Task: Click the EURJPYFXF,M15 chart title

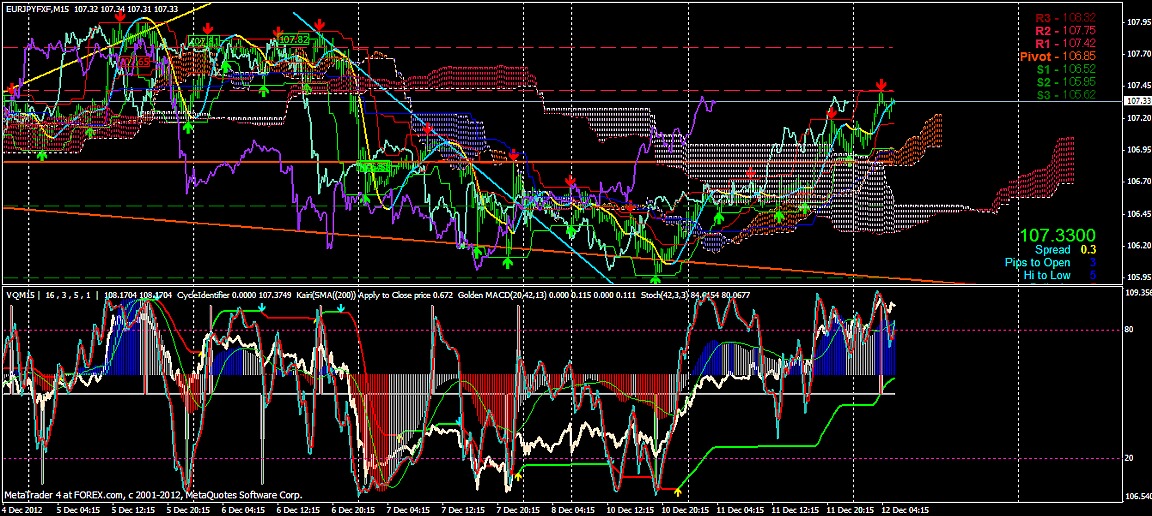Action: [x=38, y=9]
